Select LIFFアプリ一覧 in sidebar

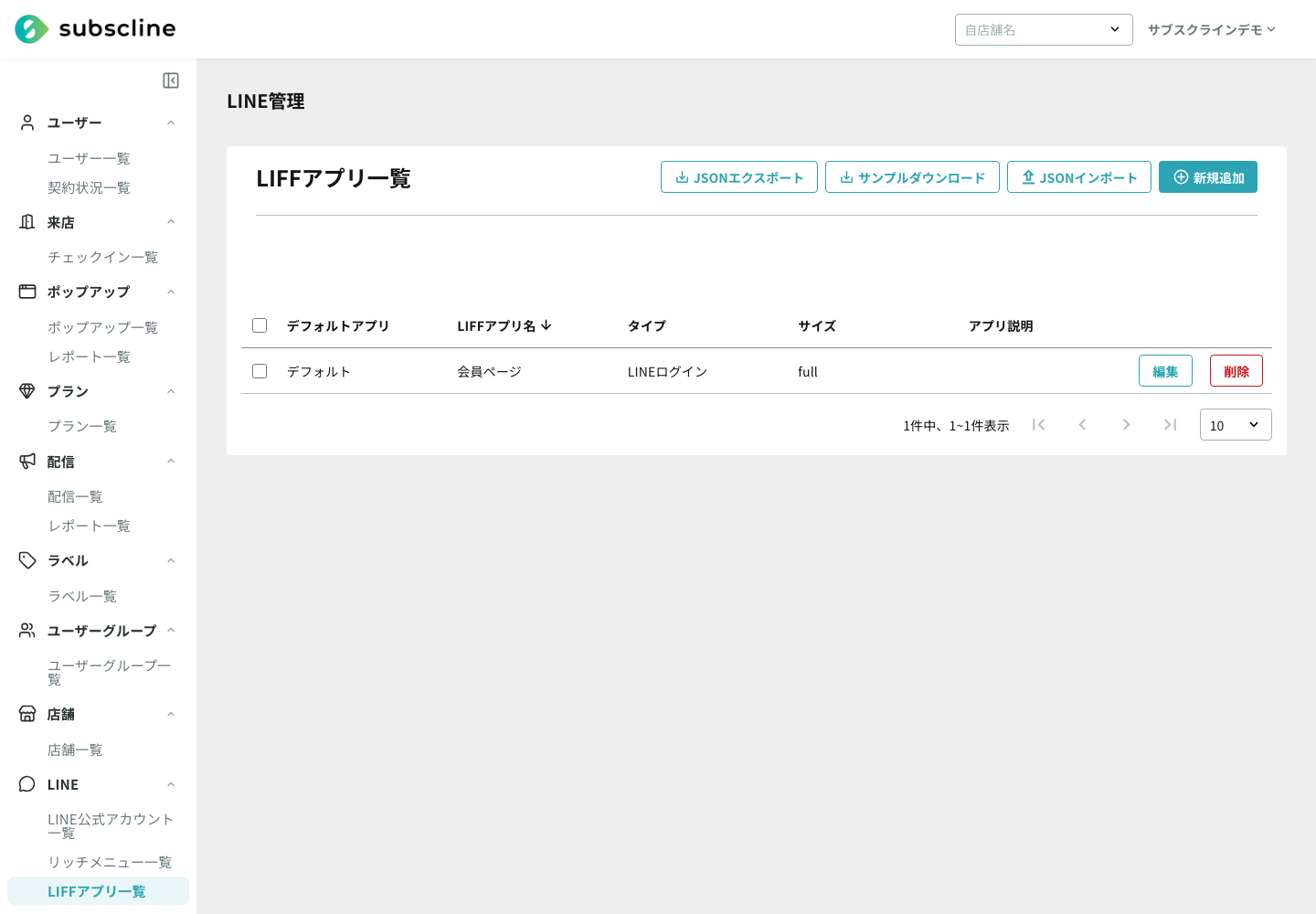98,891
